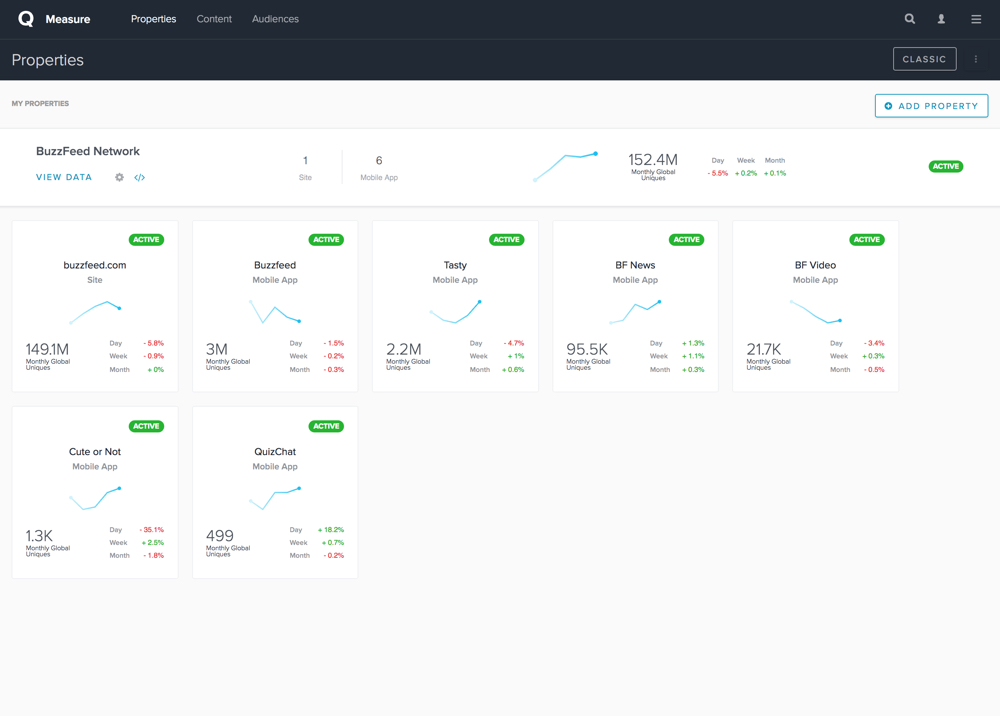Click the Active badge on BF Video card
The height and width of the screenshot is (716, 1000).
[x=867, y=240]
